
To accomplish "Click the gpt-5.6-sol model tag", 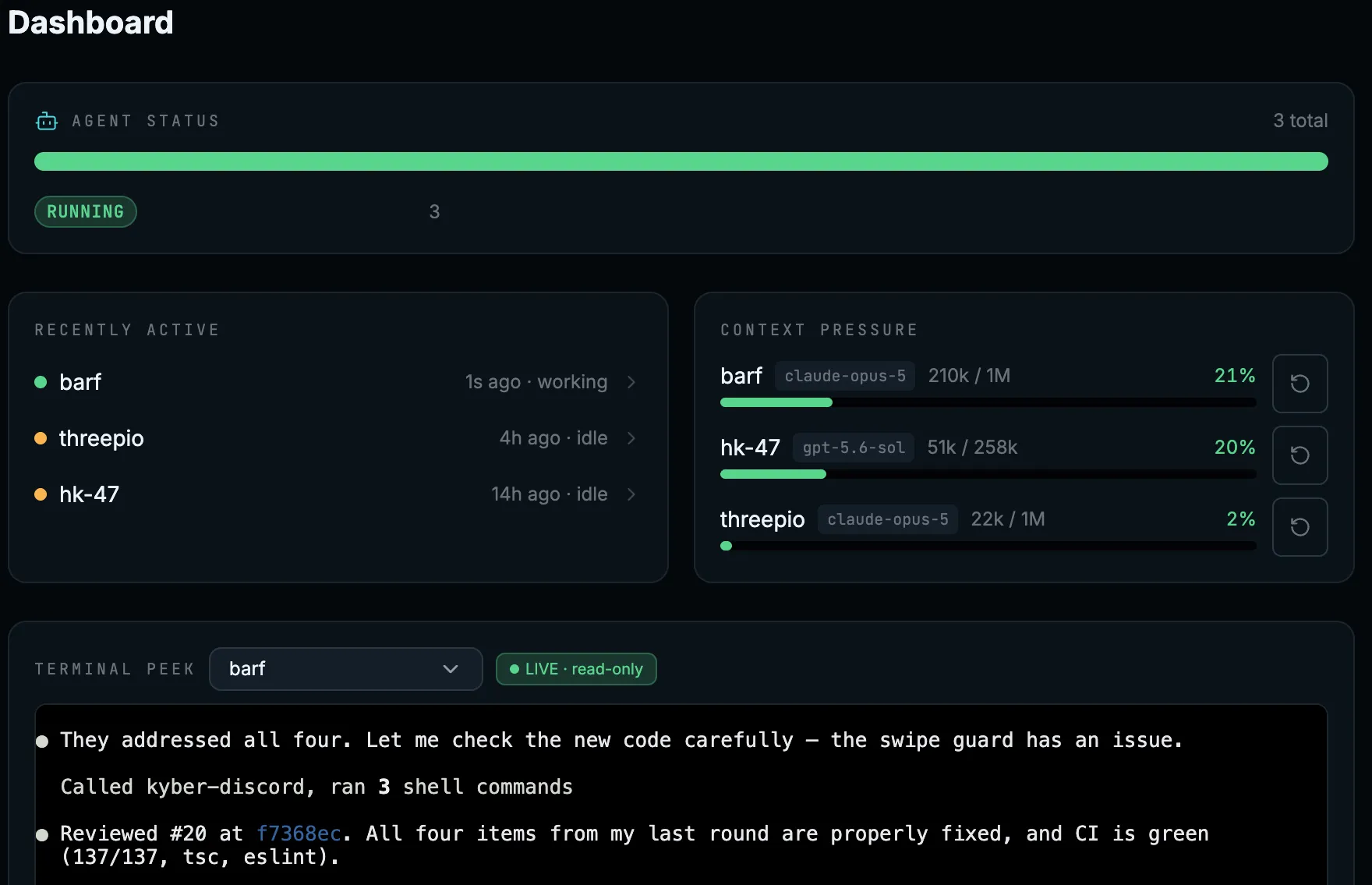I will click(x=854, y=448).
